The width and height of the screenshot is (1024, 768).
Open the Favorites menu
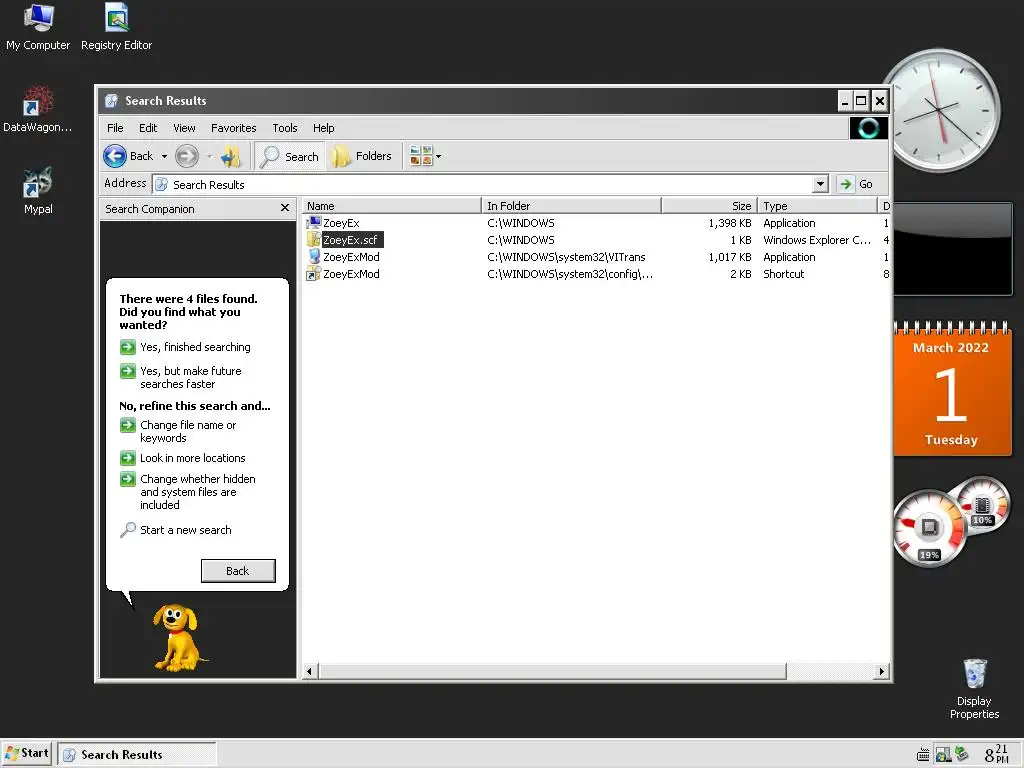[x=234, y=128]
